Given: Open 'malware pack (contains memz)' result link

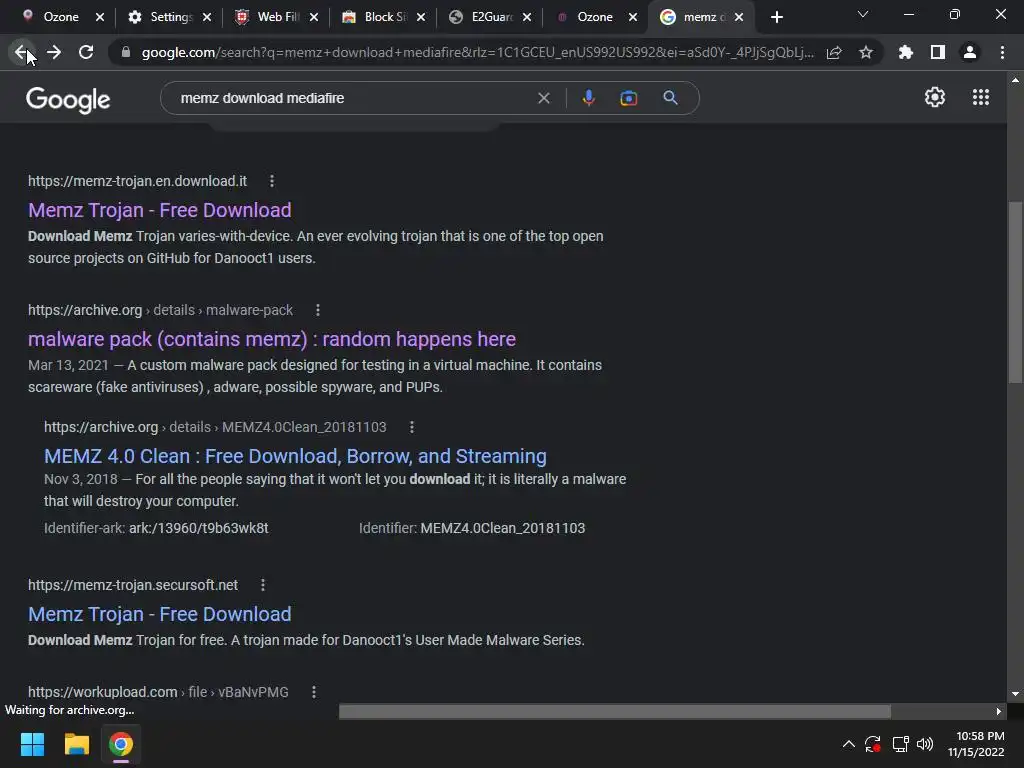Looking at the screenshot, I should click(272, 340).
